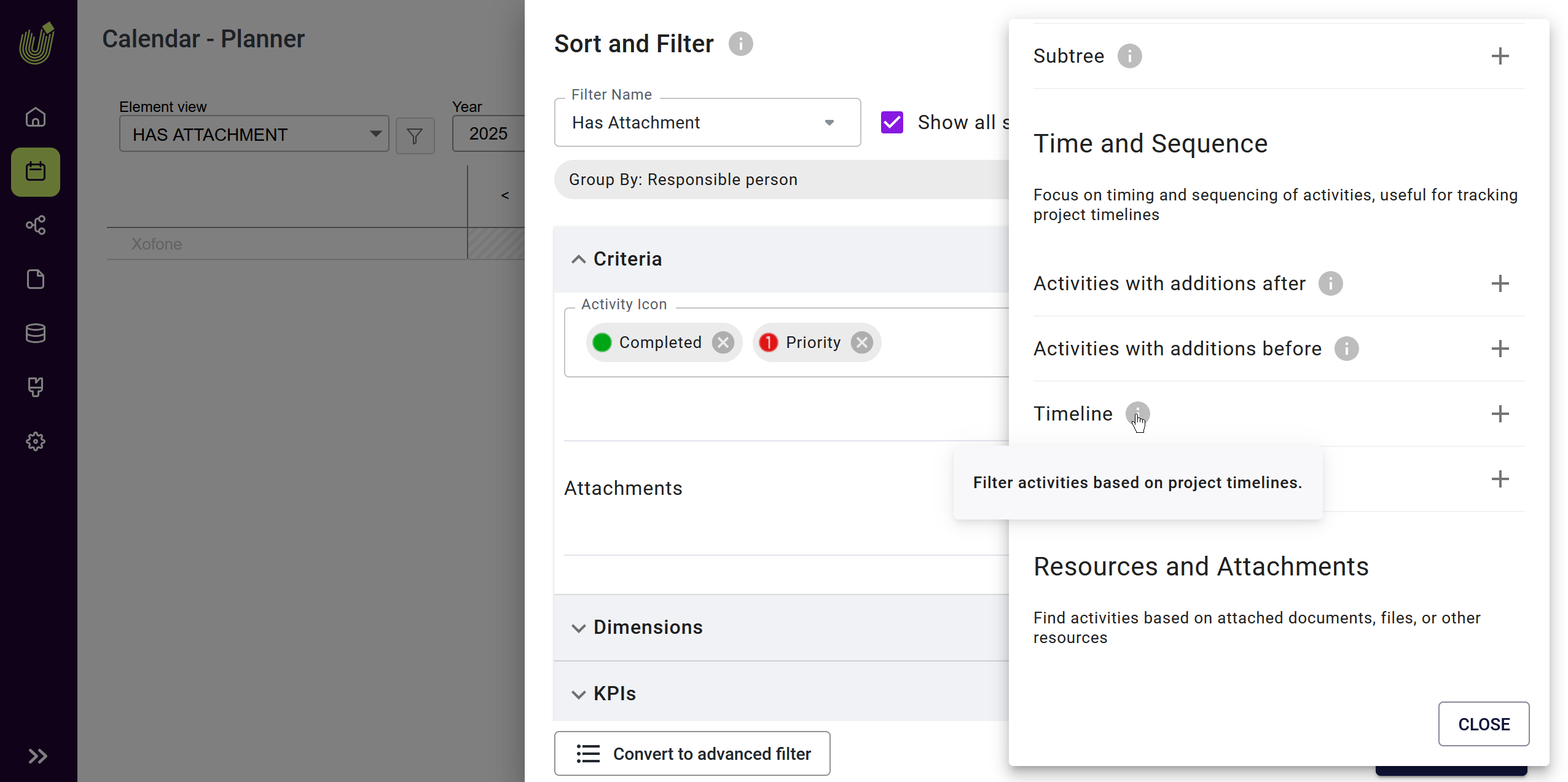Click the Year field showing 2025
The height and width of the screenshot is (782, 1568).
488,133
